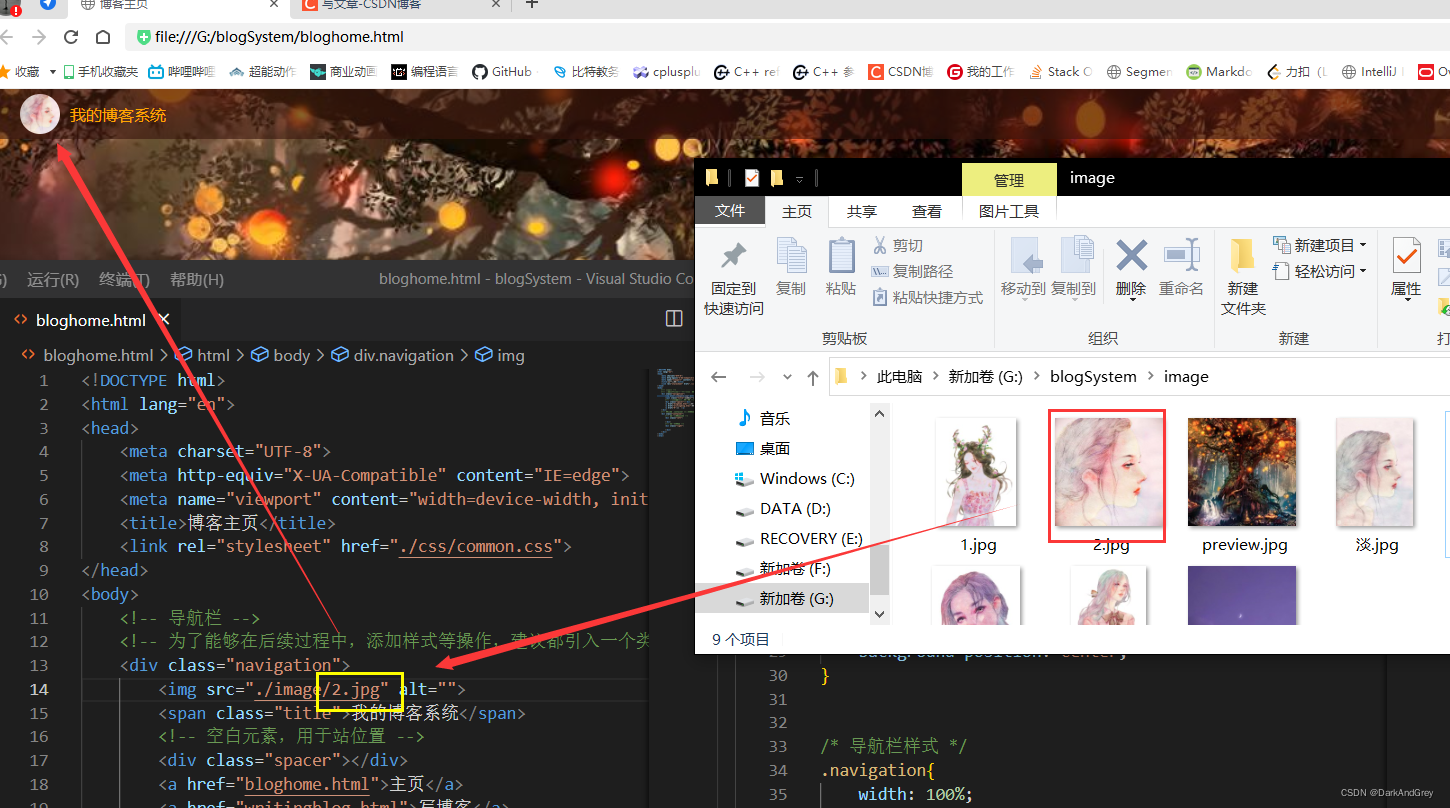Image resolution: width=1450 pixels, height=808 pixels.
Task: Close the 写文章-CSDN博客 tab
Action: [x=495, y=4]
